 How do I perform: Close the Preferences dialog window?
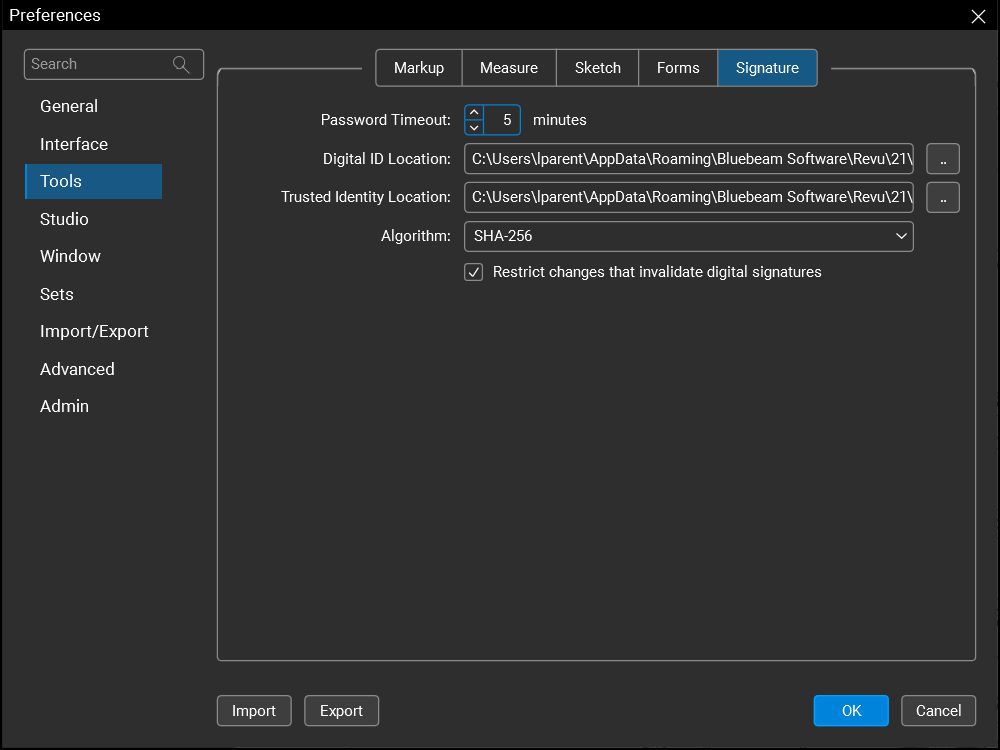coord(978,16)
